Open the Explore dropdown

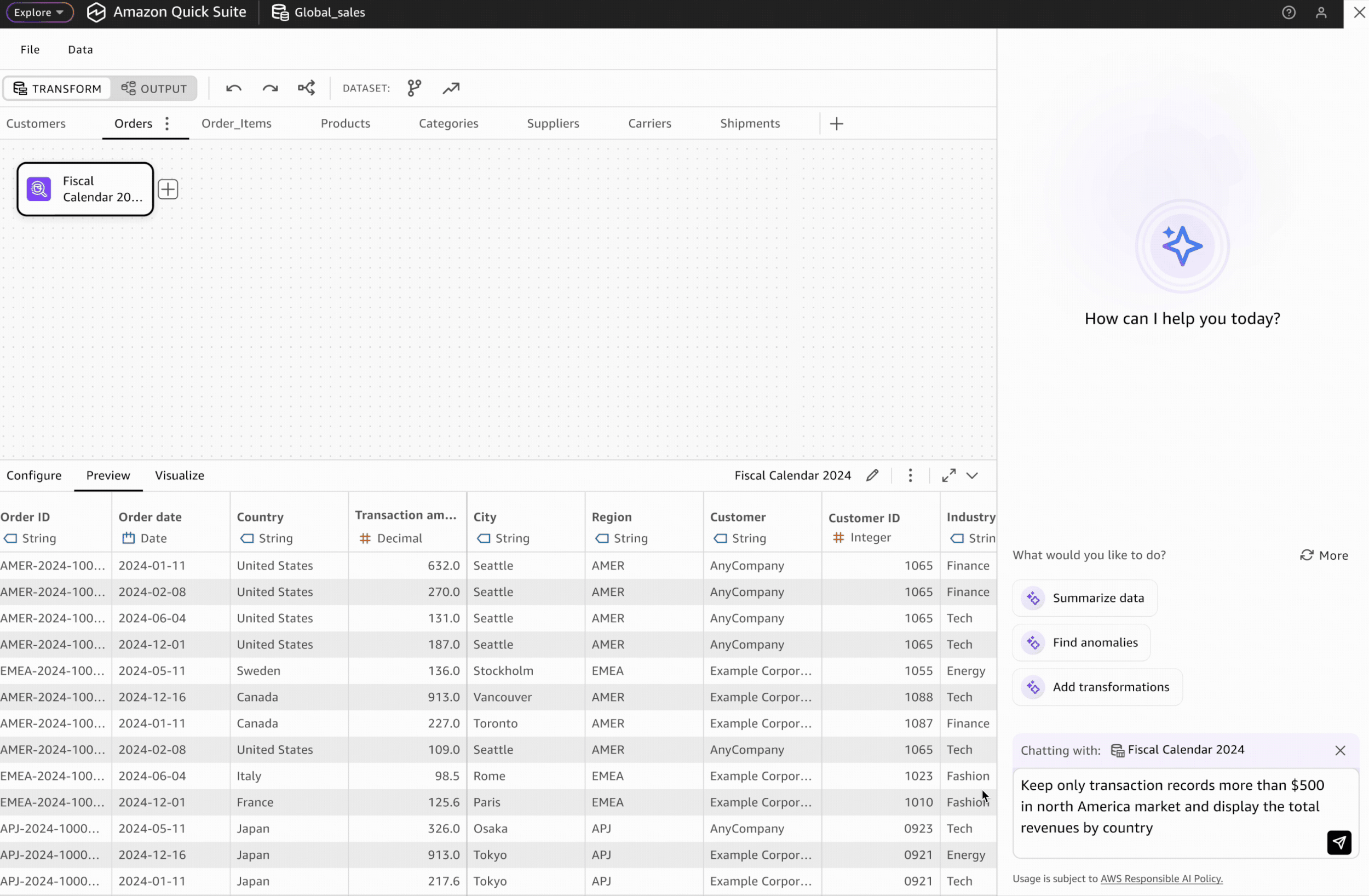click(x=39, y=12)
